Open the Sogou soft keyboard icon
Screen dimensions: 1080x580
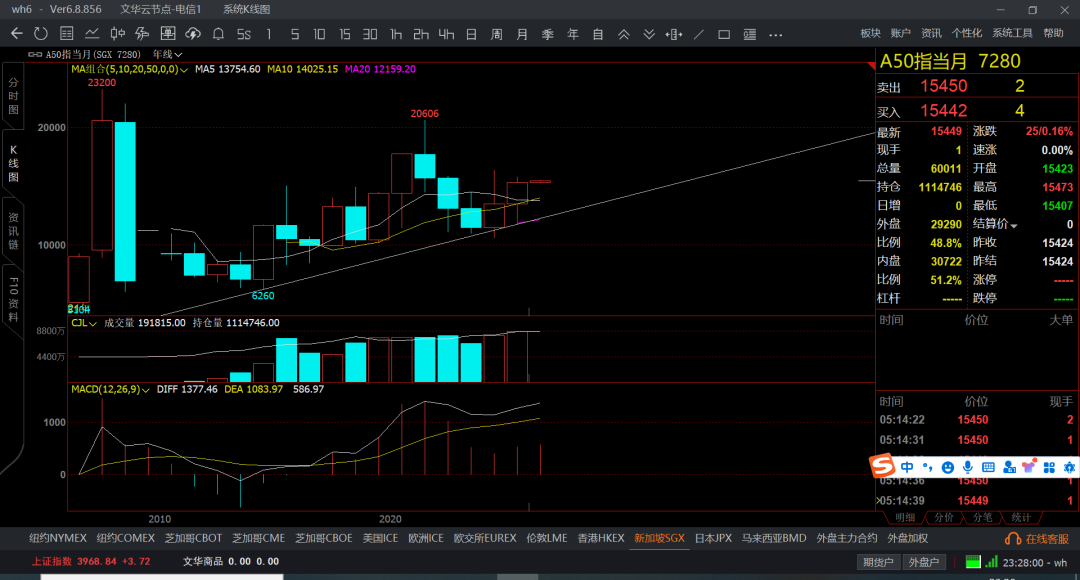pos(988,467)
